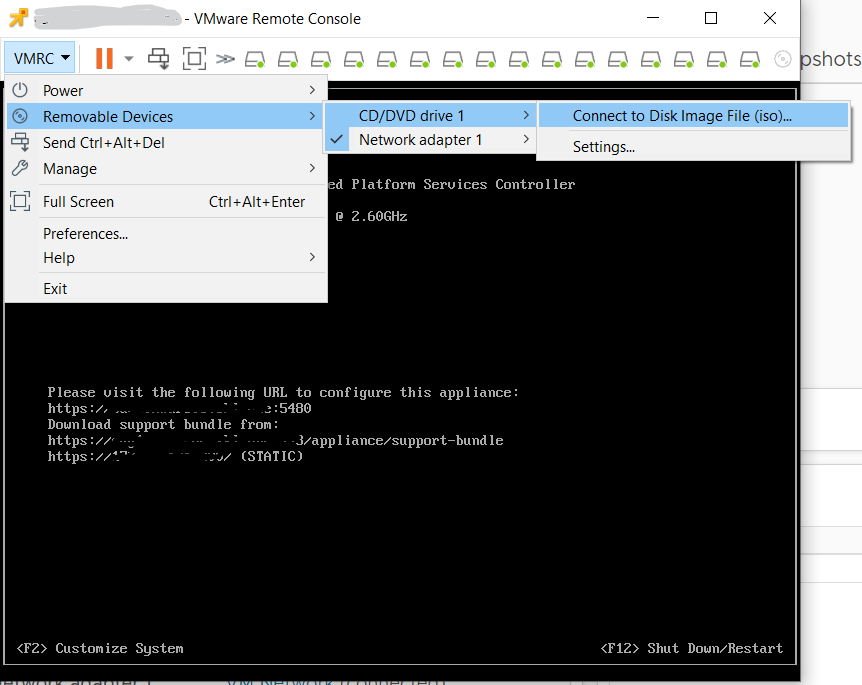Click 'Please visit the following URL' line
This screenshot has width=862, height=685.
283,392
